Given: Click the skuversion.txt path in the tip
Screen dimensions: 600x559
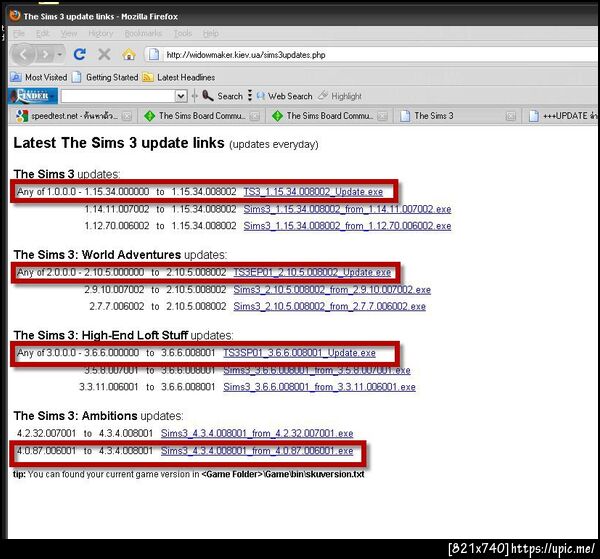Looking at the screenshot, I should tap(283, 474).
